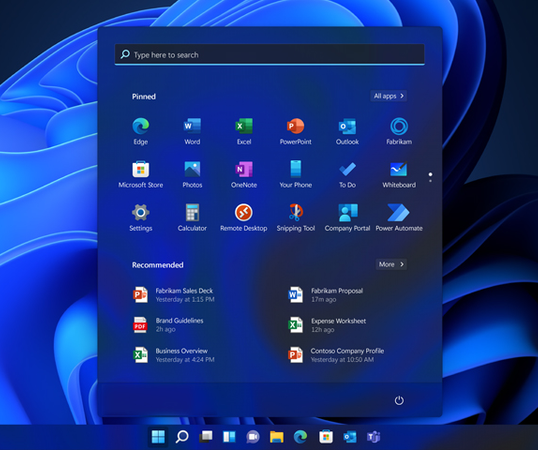Open Expense Worksheet spreadsheet
Screen dimensions: 538x450
click(327, 325)
